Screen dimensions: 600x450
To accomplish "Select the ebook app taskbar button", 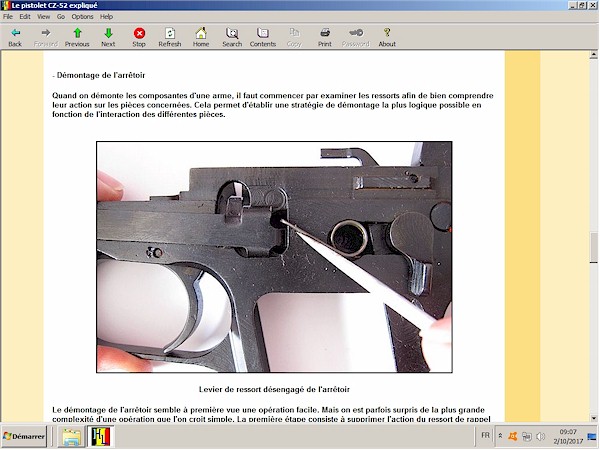I will tap(101, 437).
